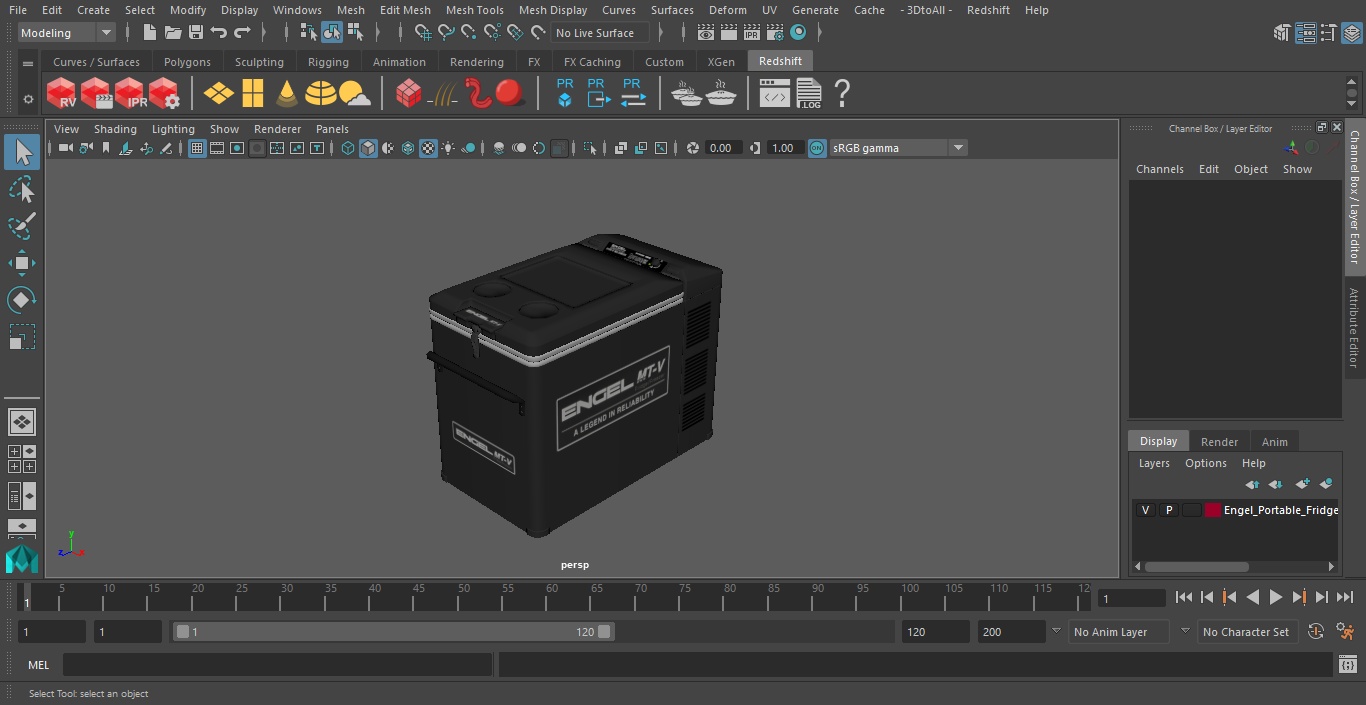The image size is (1366, 705).
Task: Click the New Scene icon
Action: [x=149, y=33]
